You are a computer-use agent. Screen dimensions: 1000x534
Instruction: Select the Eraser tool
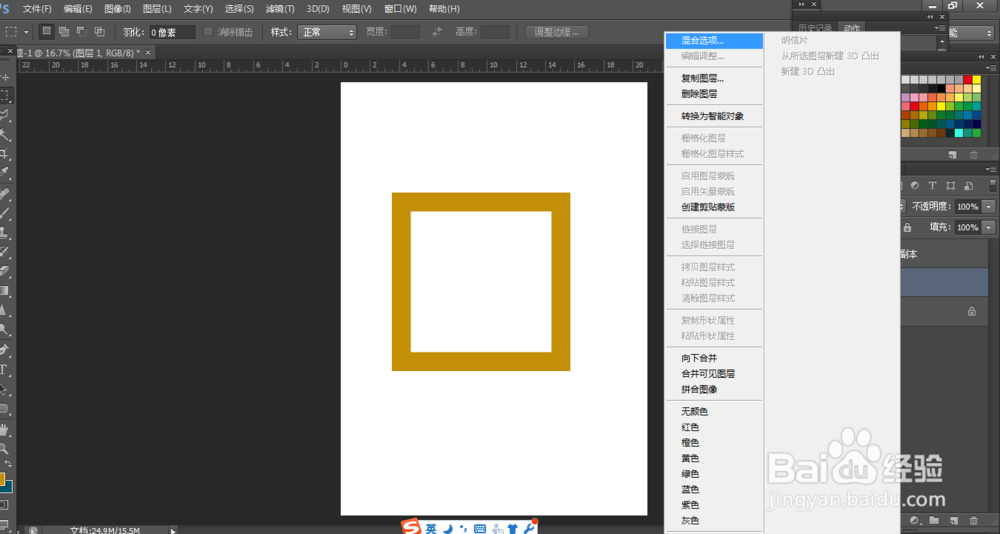tap(5, 271)
